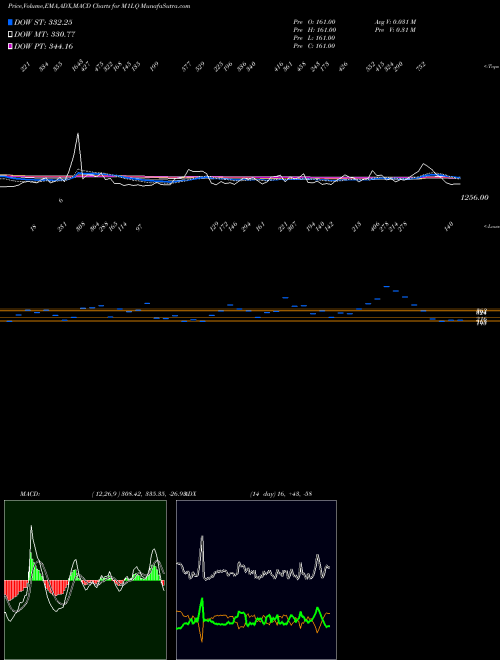Open the dark blue ADX chart panel
Viewport: 500px width, 660px height.
coord(256,580)
